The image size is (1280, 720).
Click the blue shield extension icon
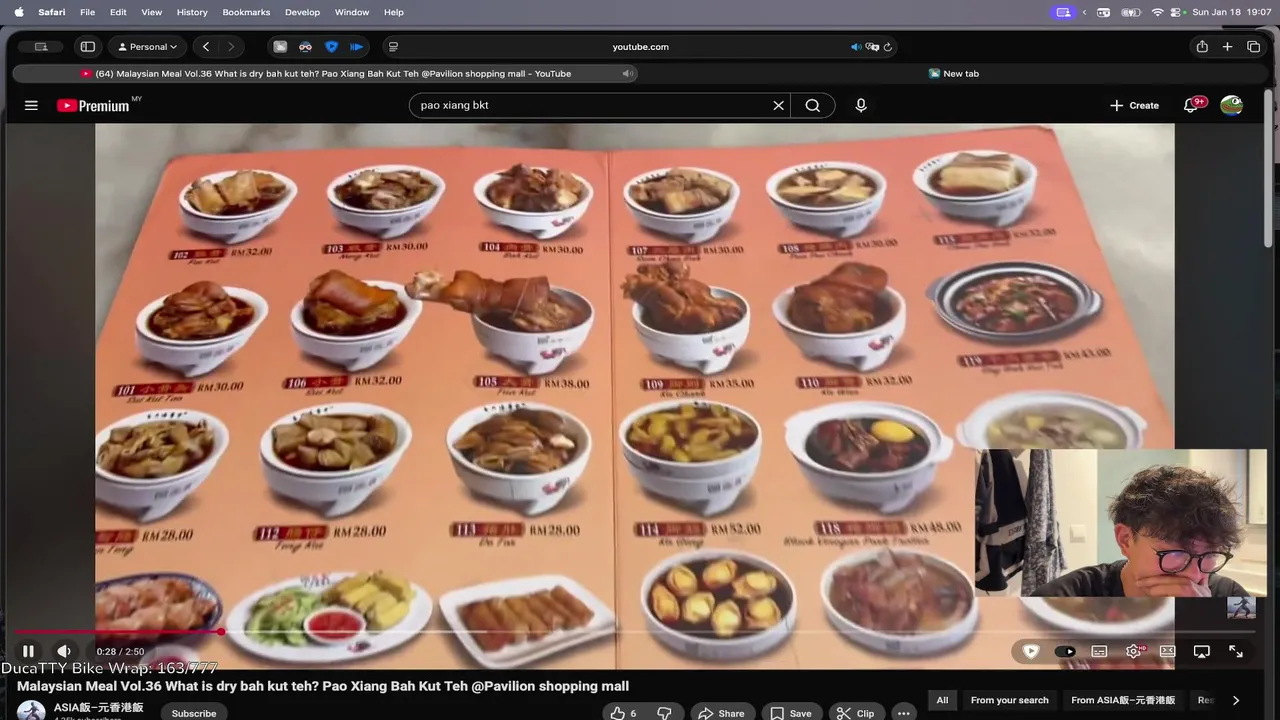coord(331,47)
